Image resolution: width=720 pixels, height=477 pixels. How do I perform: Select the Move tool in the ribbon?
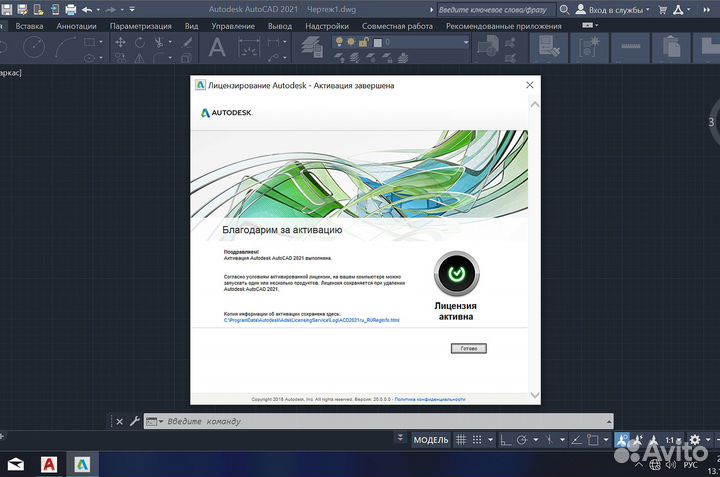[x=120, y=42]
